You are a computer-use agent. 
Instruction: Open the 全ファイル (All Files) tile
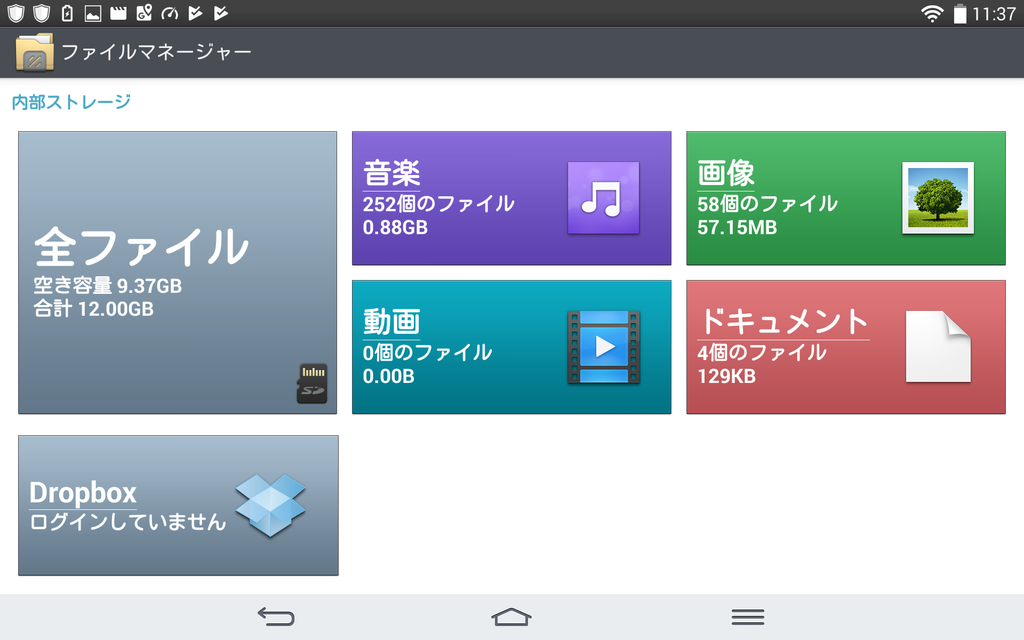[178, 272]
